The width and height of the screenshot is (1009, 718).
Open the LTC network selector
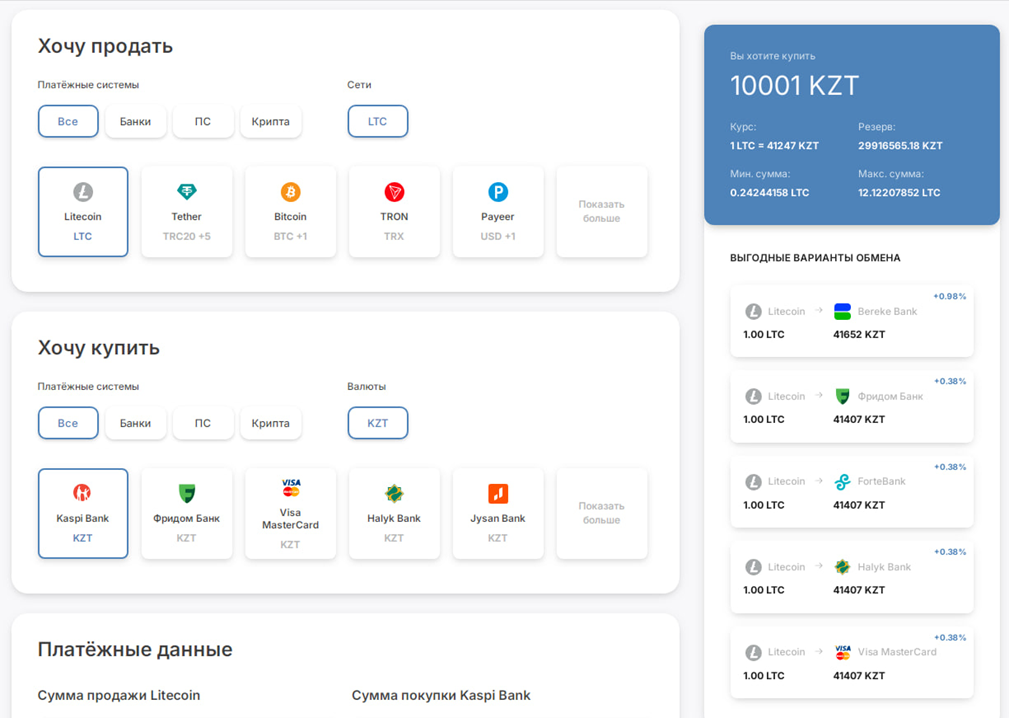377,121
